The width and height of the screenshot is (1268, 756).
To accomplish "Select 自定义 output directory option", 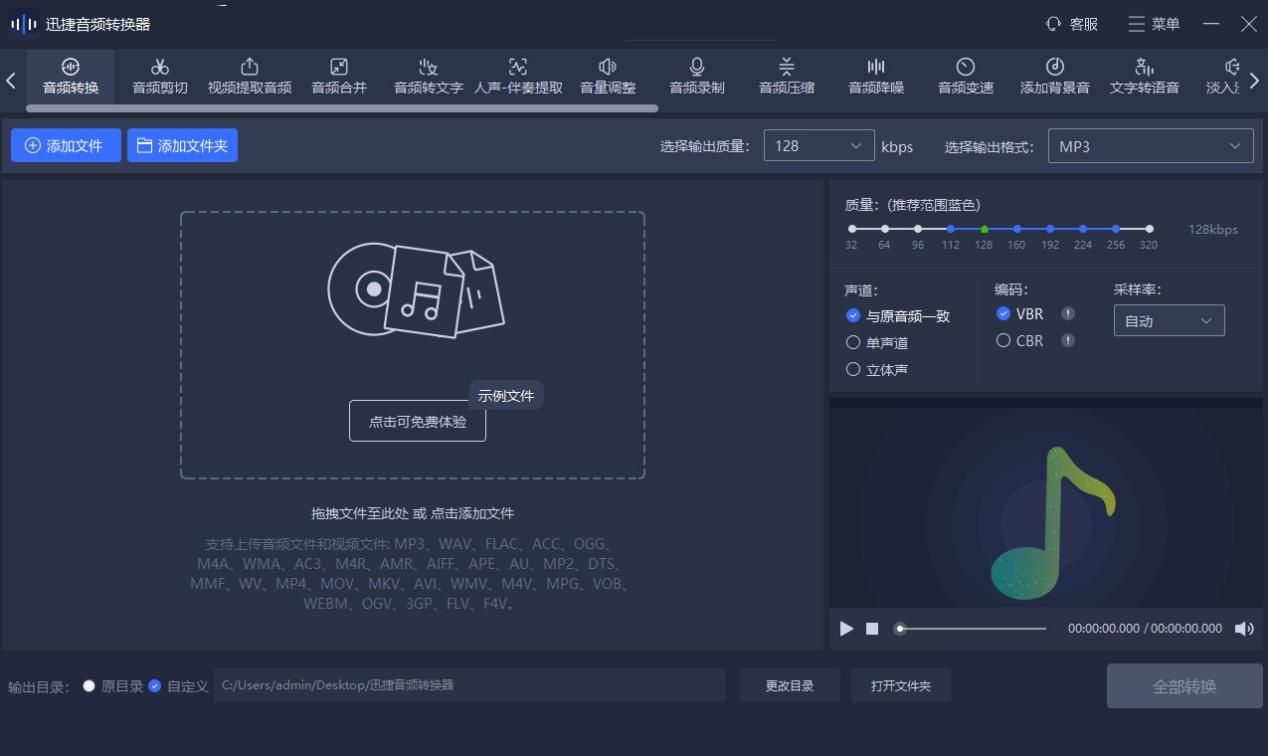I will 178,686.
